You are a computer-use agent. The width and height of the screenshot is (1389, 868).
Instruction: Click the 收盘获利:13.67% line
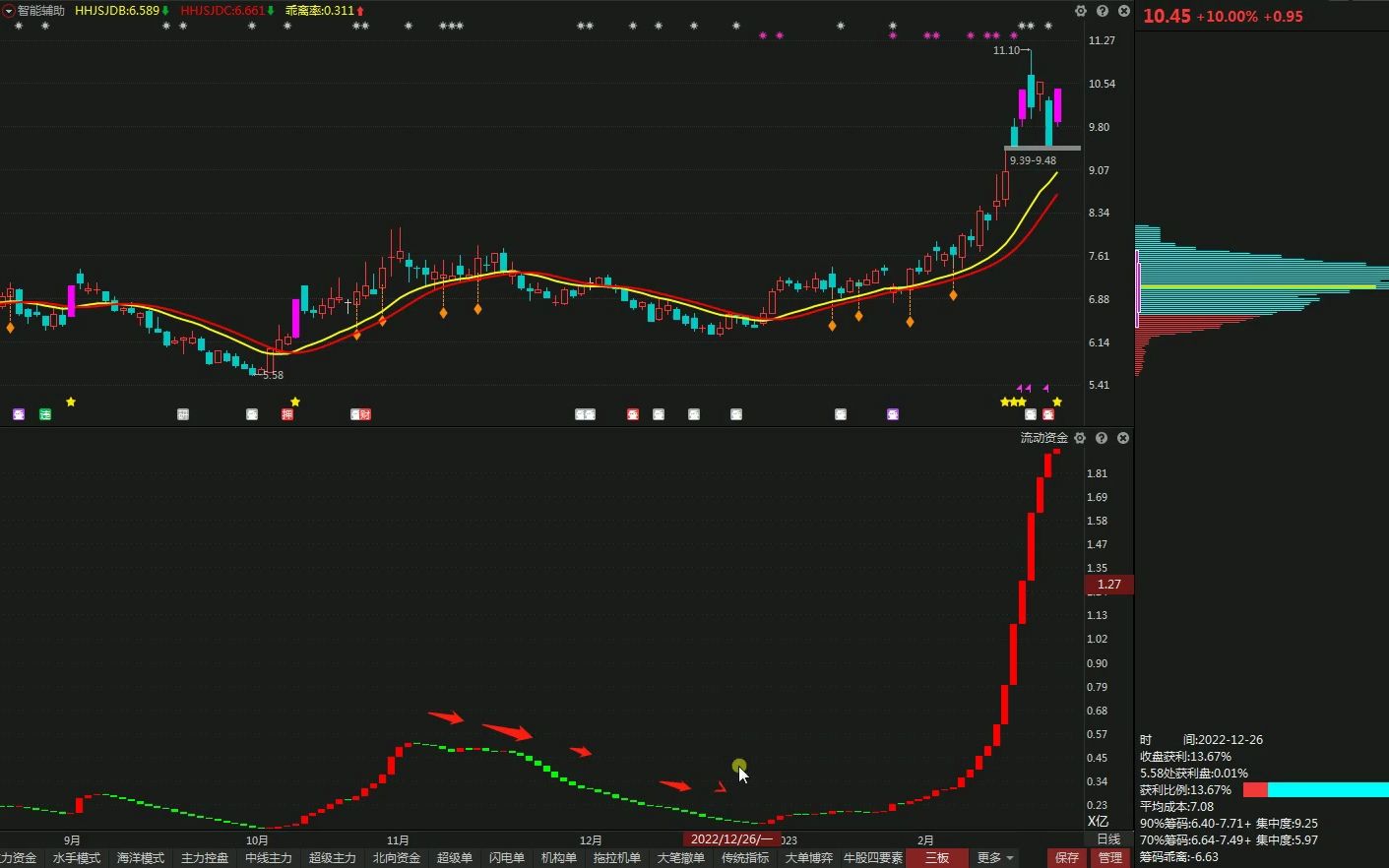point(1185,757)
